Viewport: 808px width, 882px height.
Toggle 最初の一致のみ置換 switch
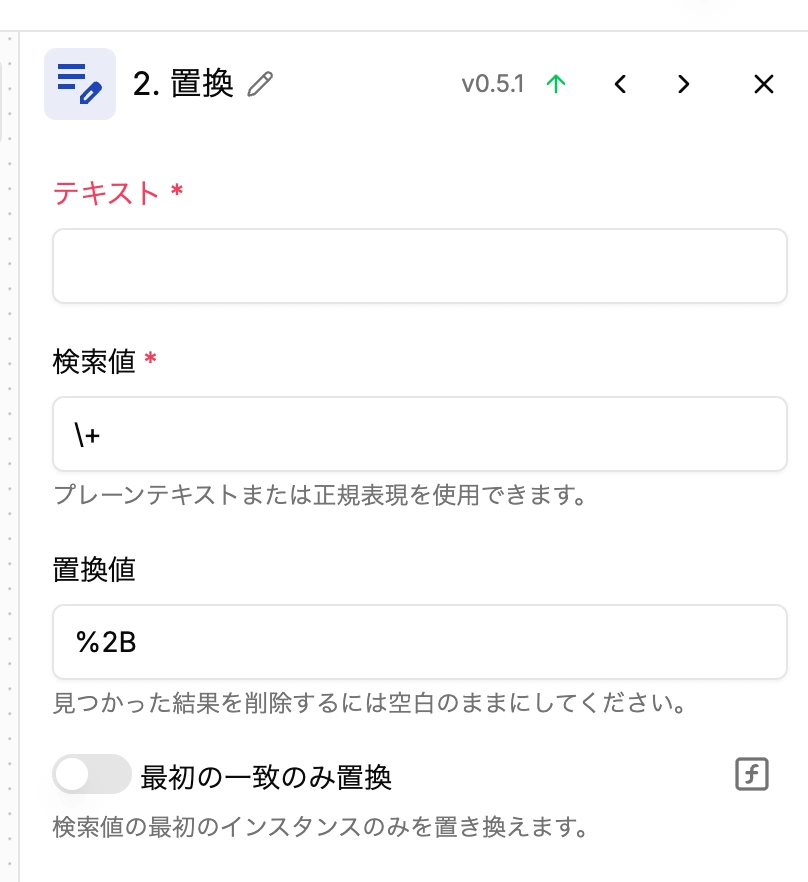pos(92,775)
